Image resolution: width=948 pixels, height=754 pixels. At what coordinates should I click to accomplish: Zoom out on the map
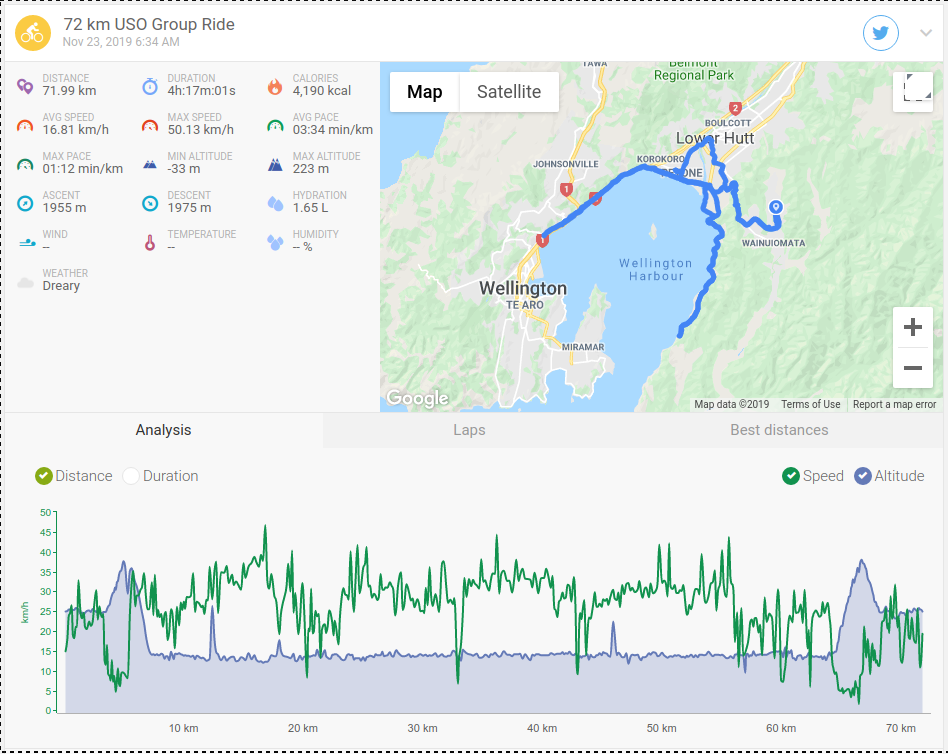[x=913, y=368]
